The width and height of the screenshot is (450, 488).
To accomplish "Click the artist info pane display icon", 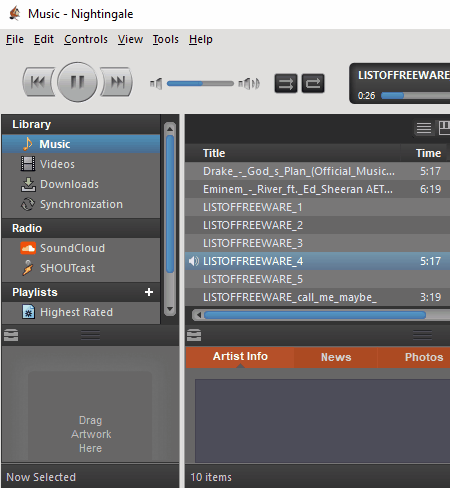I will click(194, 335).
